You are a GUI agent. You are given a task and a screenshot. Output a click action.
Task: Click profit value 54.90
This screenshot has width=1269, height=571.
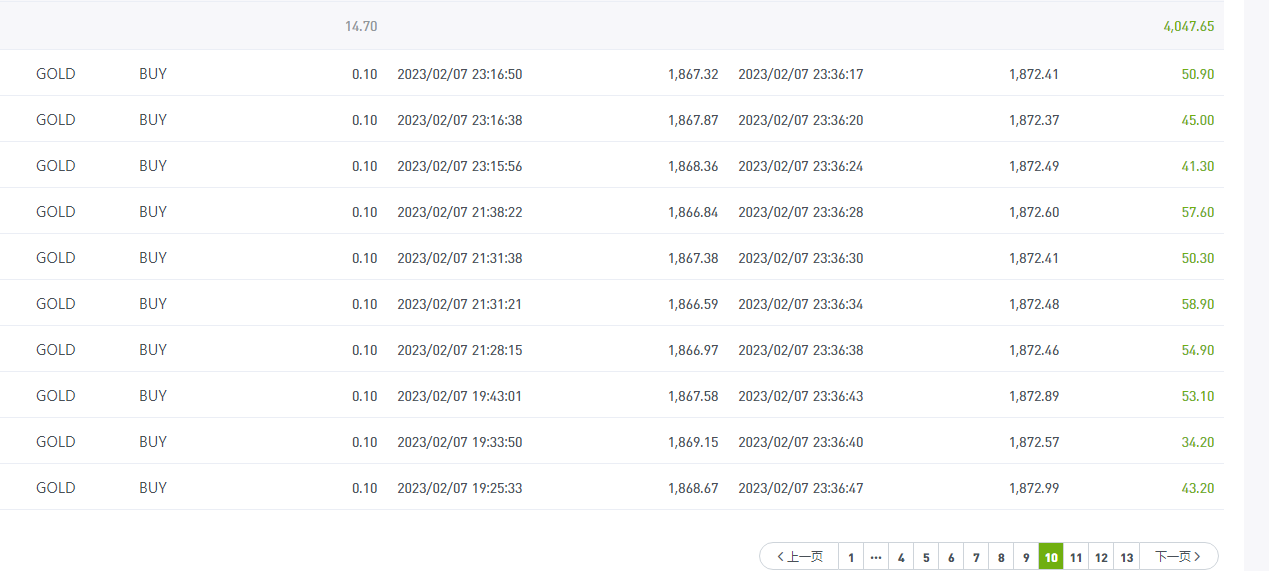(x=1198, y=350)
